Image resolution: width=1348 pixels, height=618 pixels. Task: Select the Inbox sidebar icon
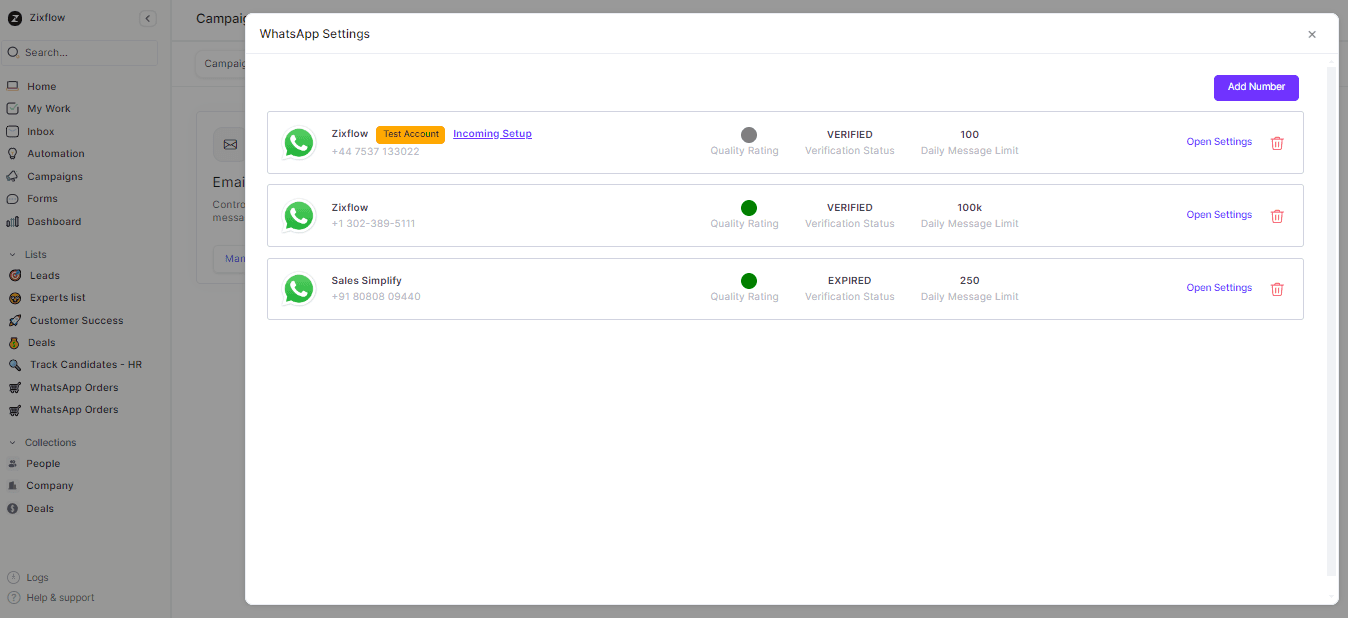(13, 131)
